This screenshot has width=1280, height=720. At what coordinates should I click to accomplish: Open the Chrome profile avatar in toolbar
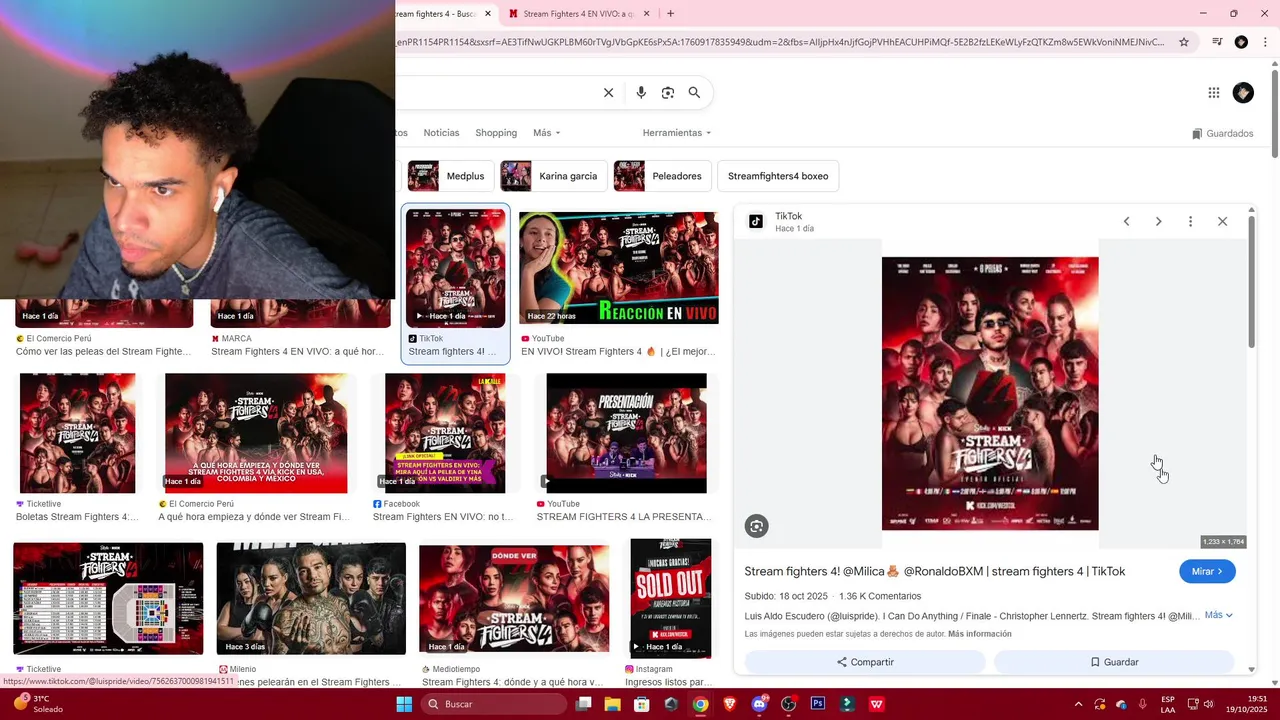[x=1241, y=42]
